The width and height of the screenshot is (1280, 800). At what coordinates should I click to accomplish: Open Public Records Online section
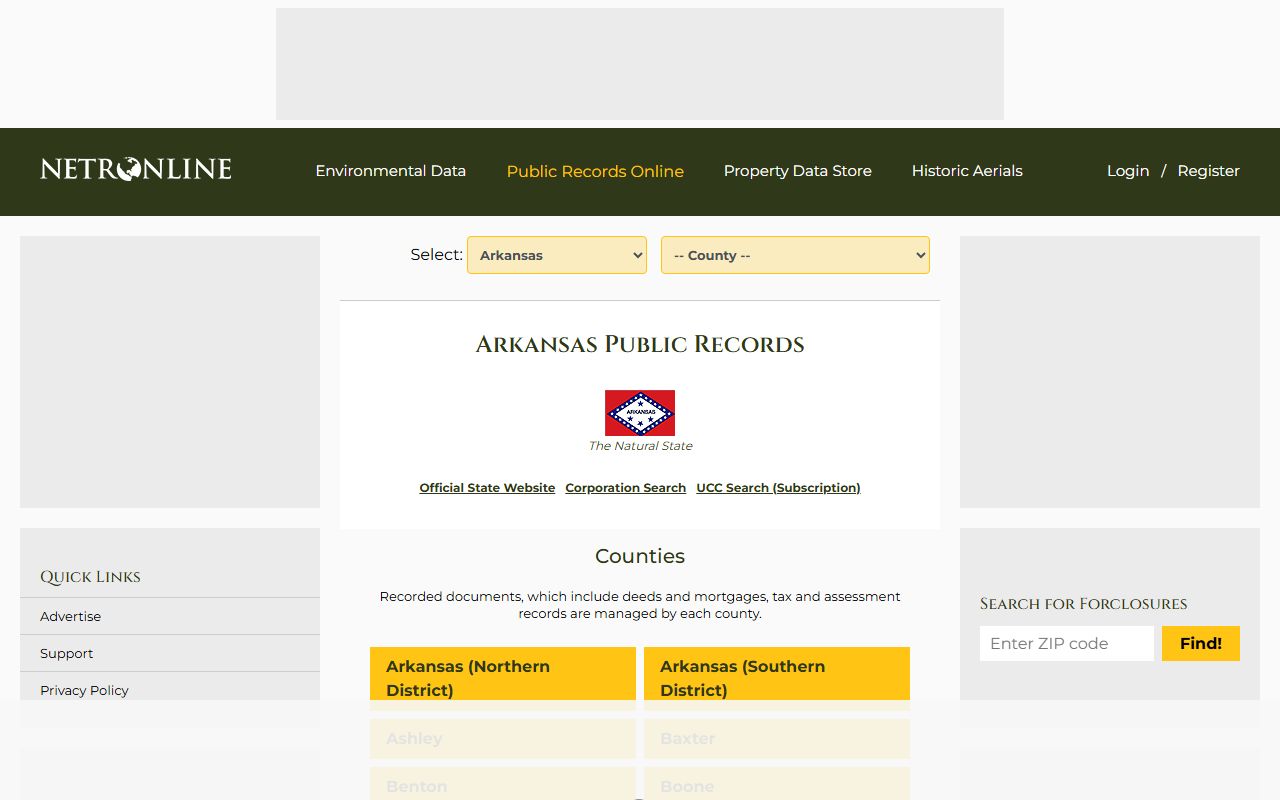tap(595, 171)
